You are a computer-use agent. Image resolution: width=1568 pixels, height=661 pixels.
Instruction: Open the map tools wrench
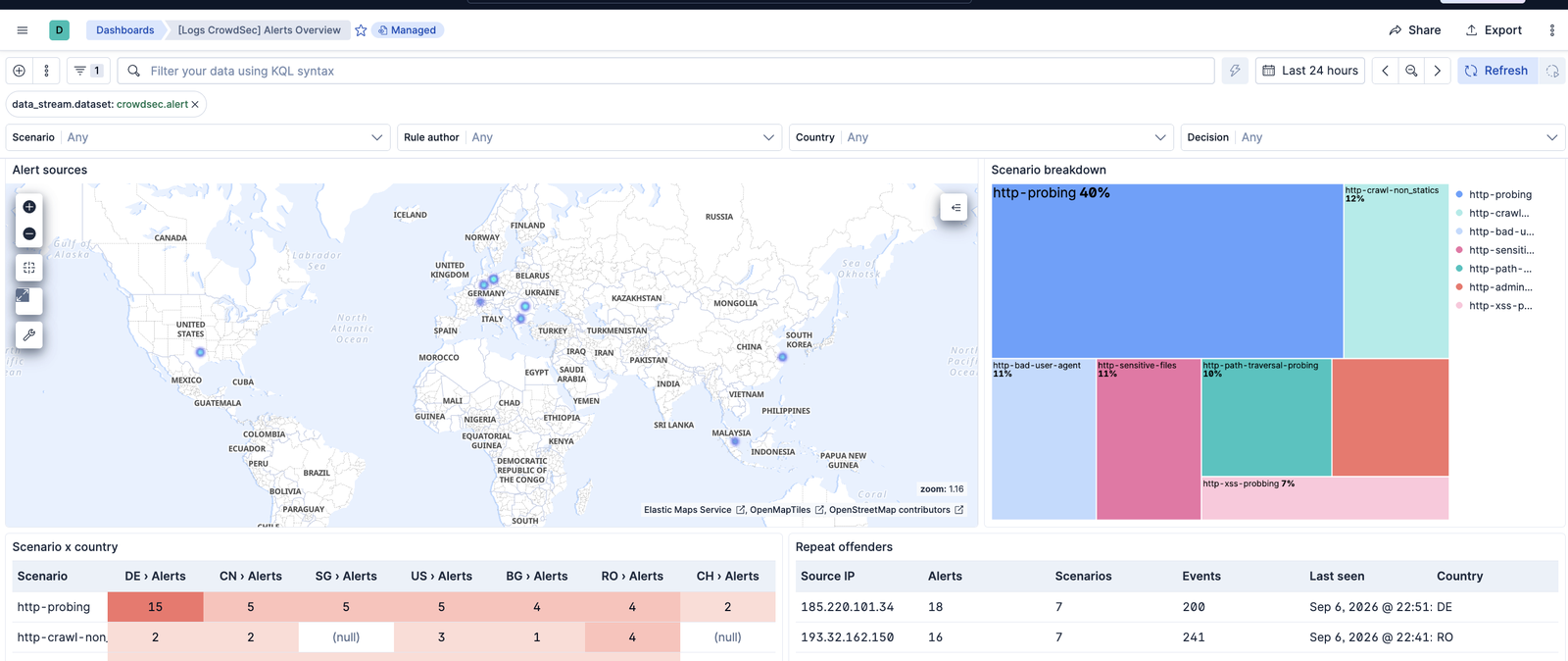pyautogui.click(x=29, y=335)
